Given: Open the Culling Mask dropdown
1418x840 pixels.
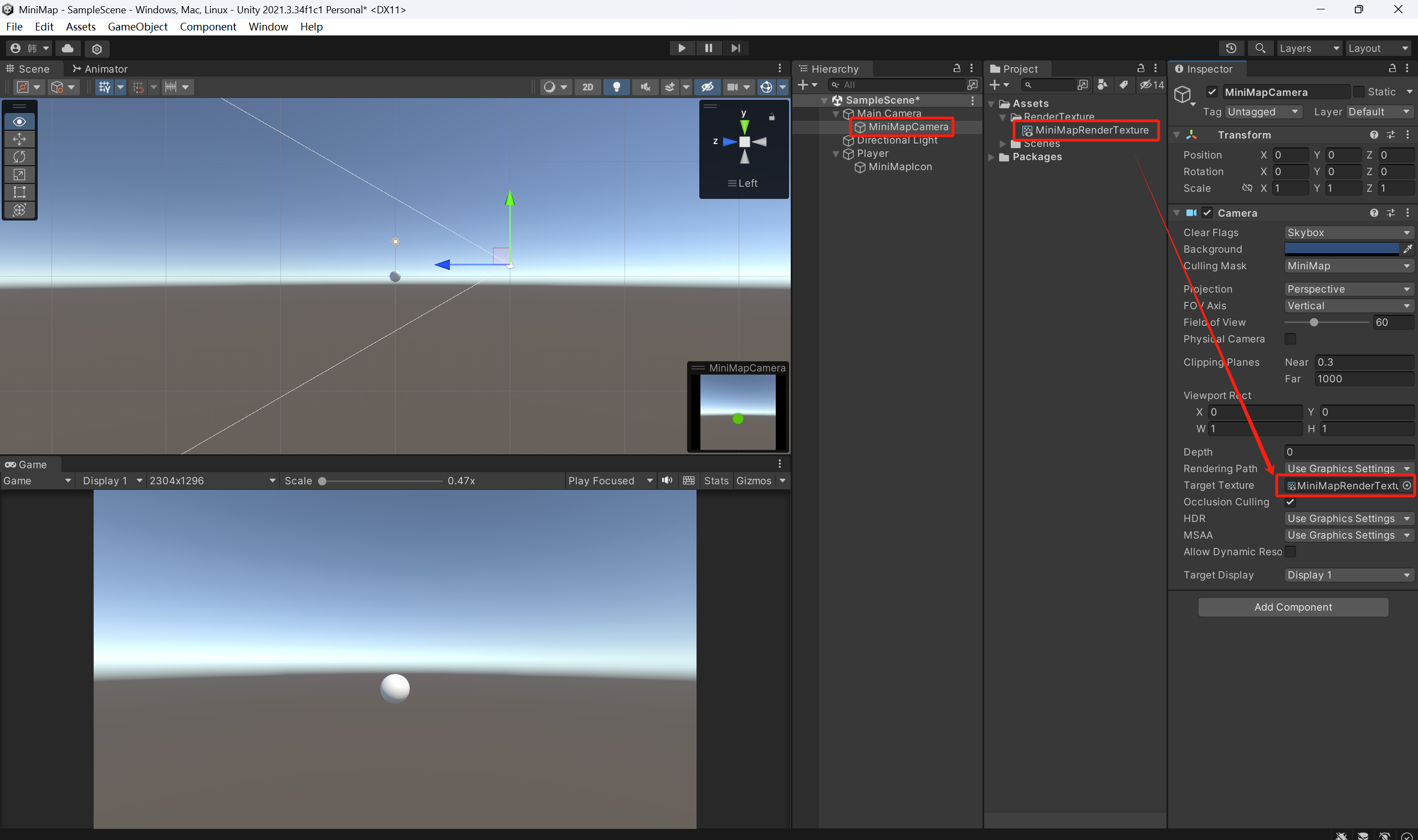Looking at the screenshot, I should [x=1348, y=266].
